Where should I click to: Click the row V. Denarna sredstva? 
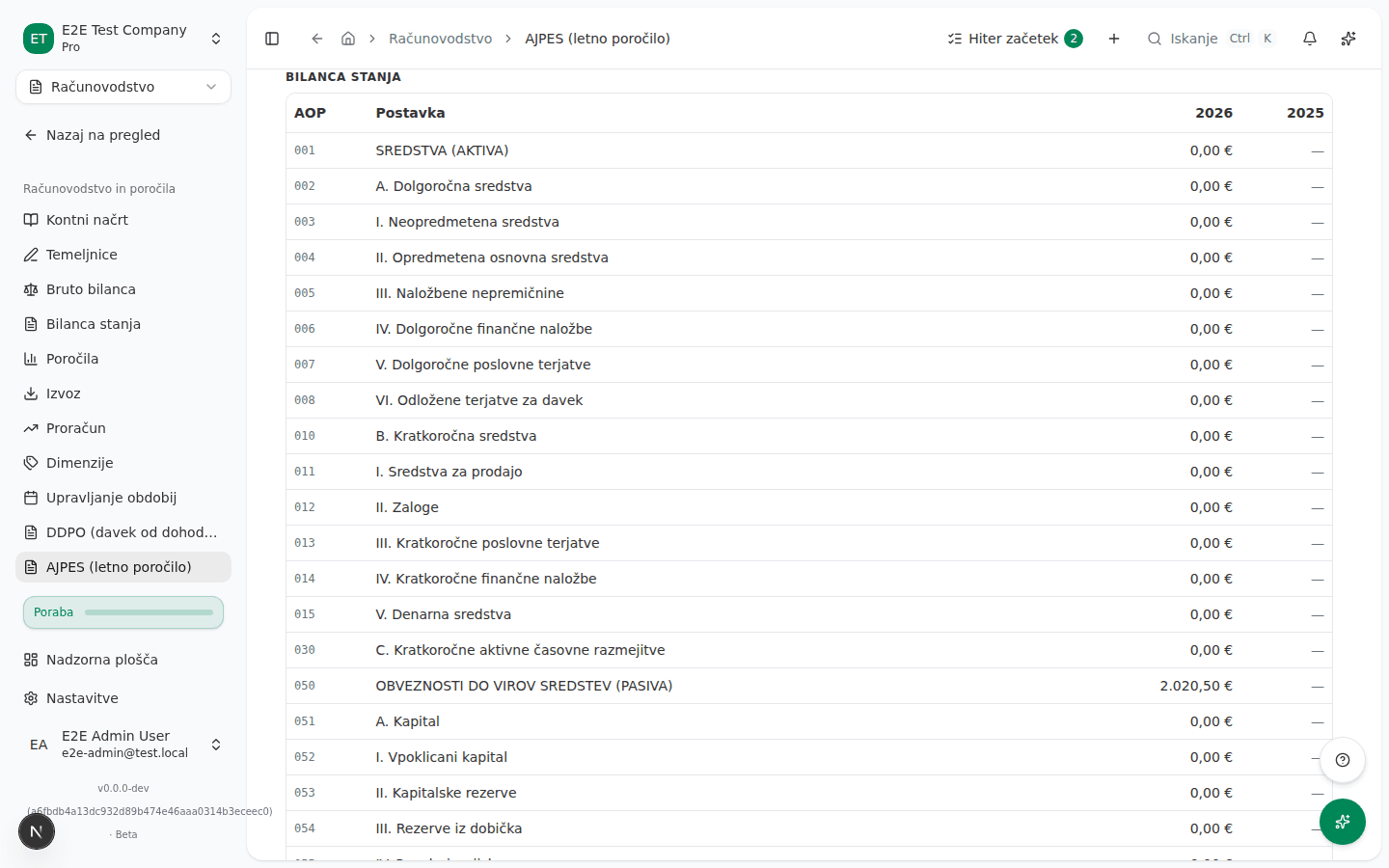[x=808, y=614]
